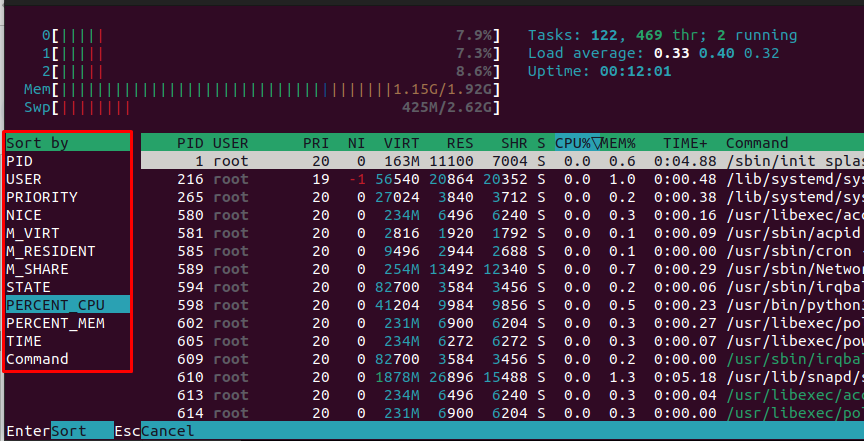
Task: Choose STATE in the sort list
Action: (x=28, y=287)
